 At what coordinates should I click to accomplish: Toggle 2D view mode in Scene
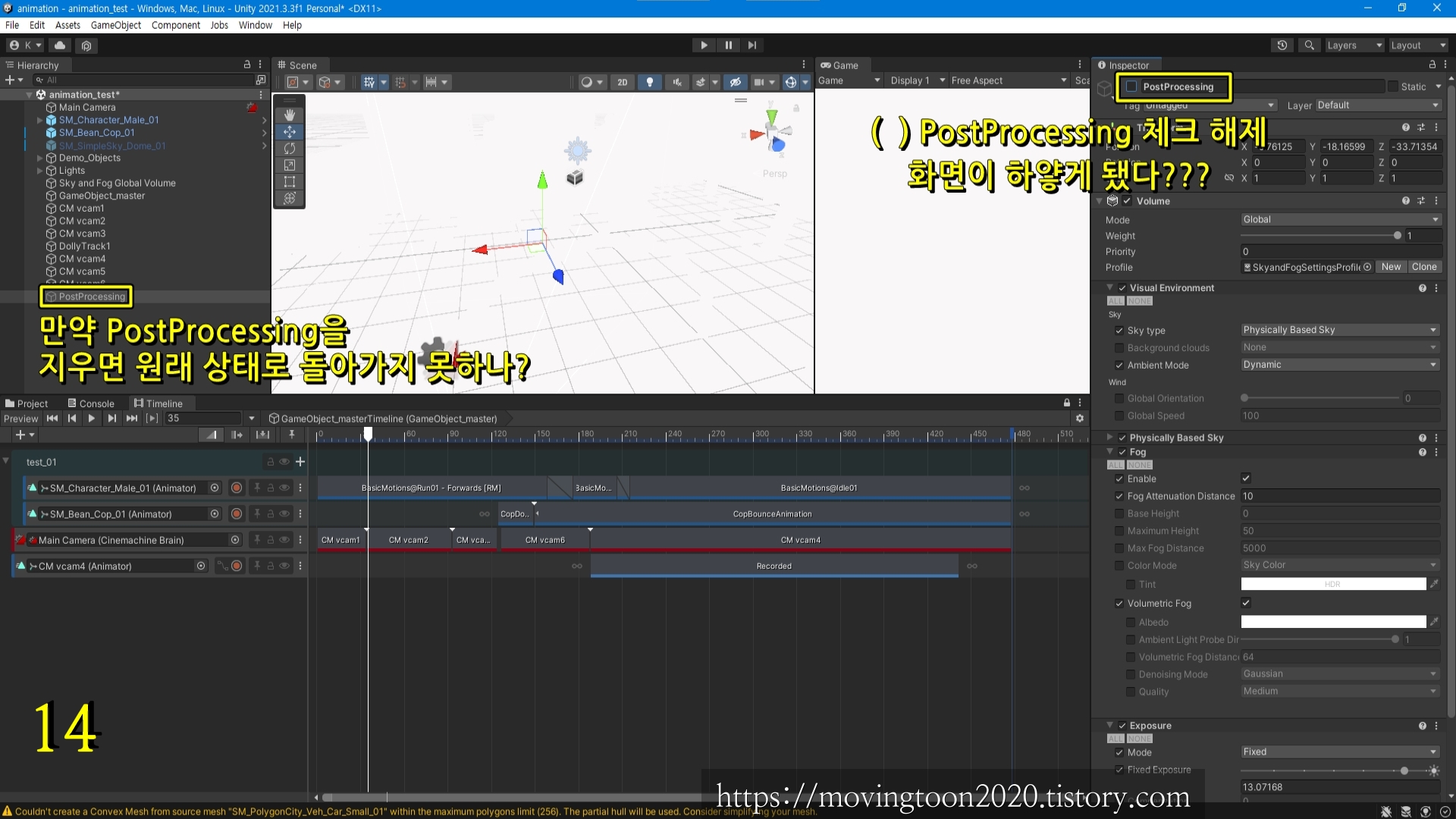click(x=622, y=82)
